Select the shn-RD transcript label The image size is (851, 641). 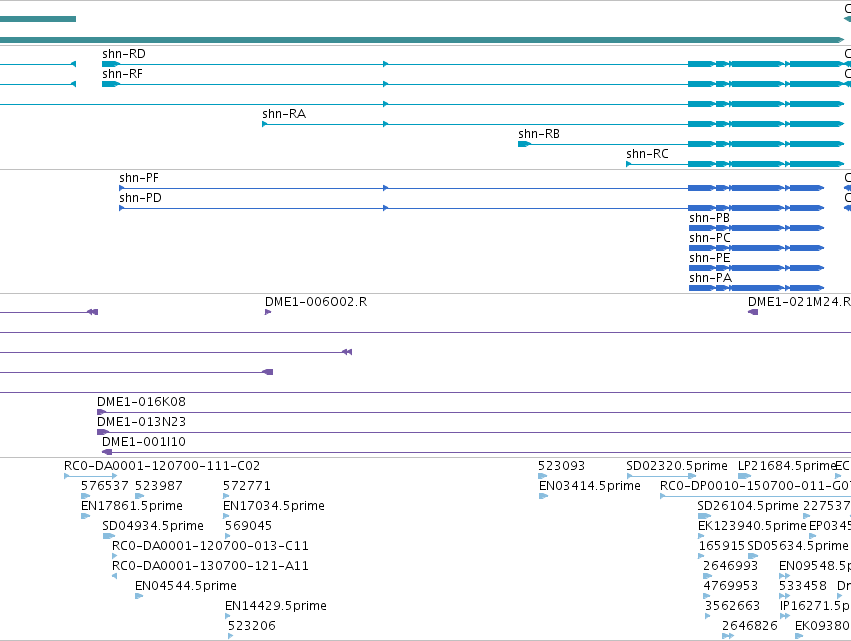coord(124,54)
